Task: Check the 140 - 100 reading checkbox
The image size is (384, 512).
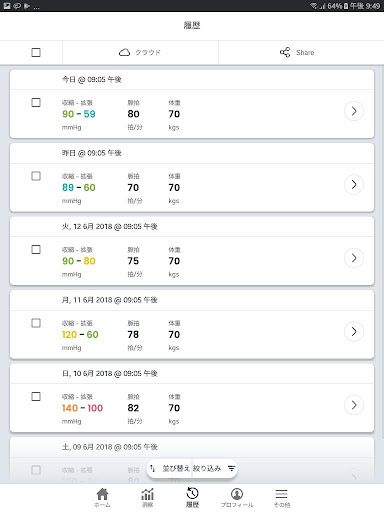Action: tap(36, 396)
